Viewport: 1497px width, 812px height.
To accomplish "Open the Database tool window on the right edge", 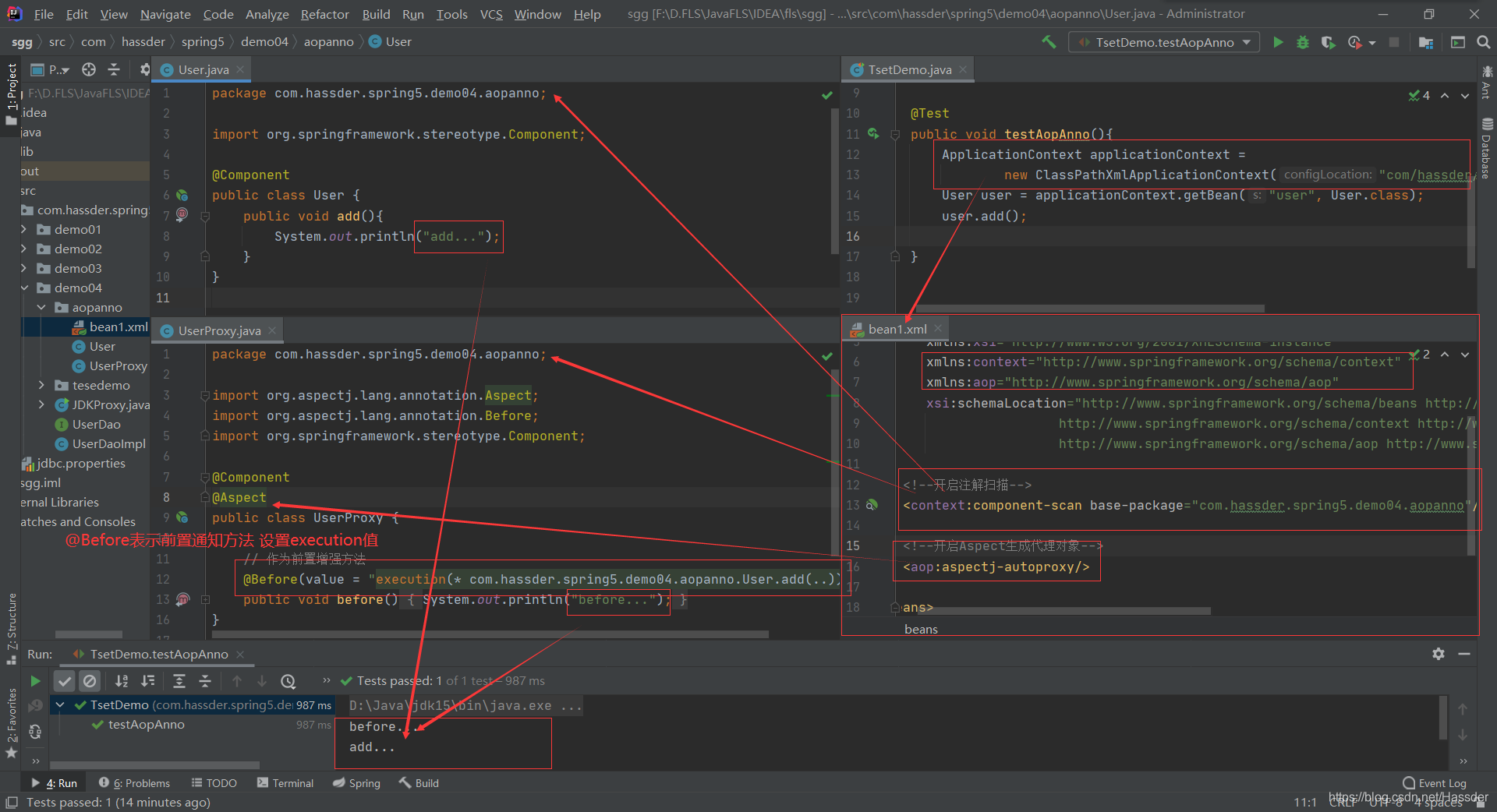I will (x=1487, y=148).
